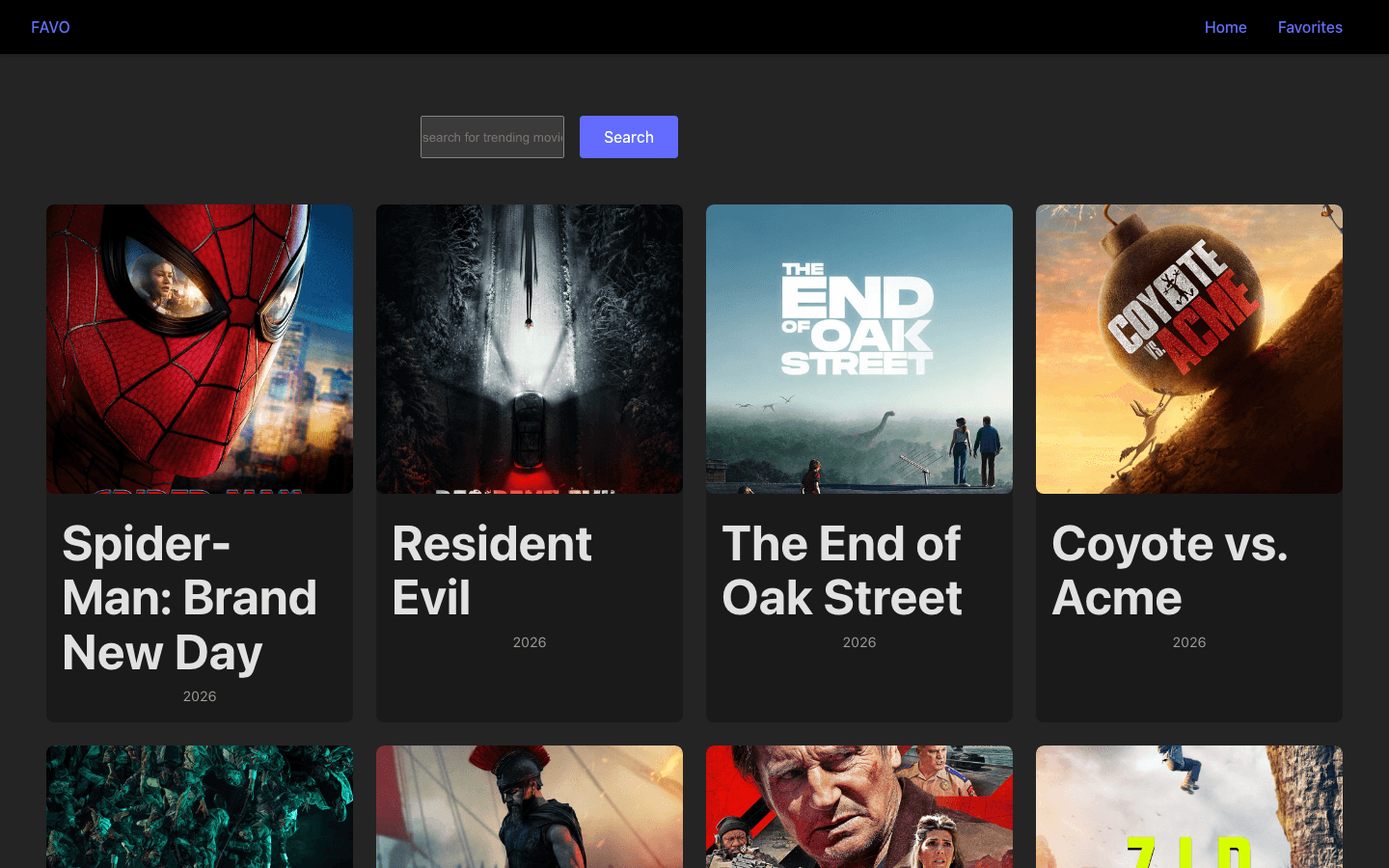The image size is (1389, 868).
Task: Open the Favorites page
Action: (x=1310, y=27)
